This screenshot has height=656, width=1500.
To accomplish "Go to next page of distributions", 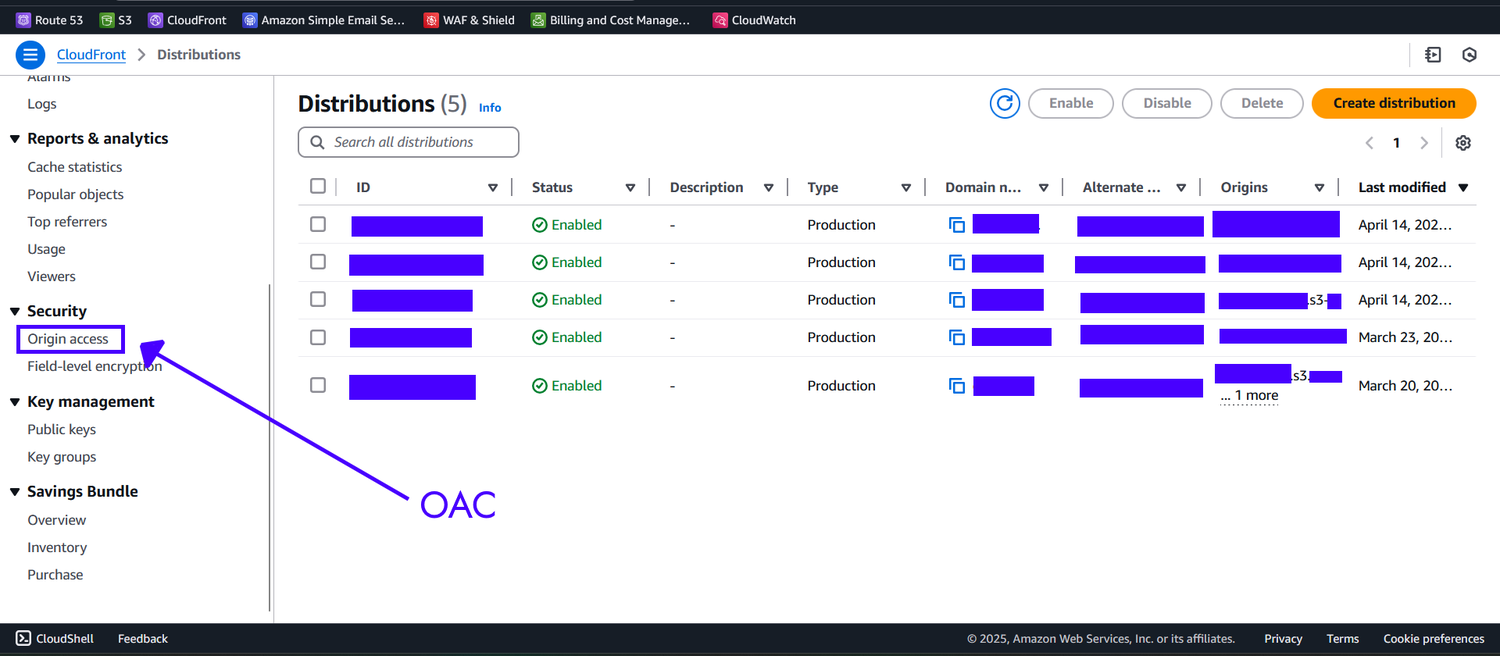I will point(1425,143).
